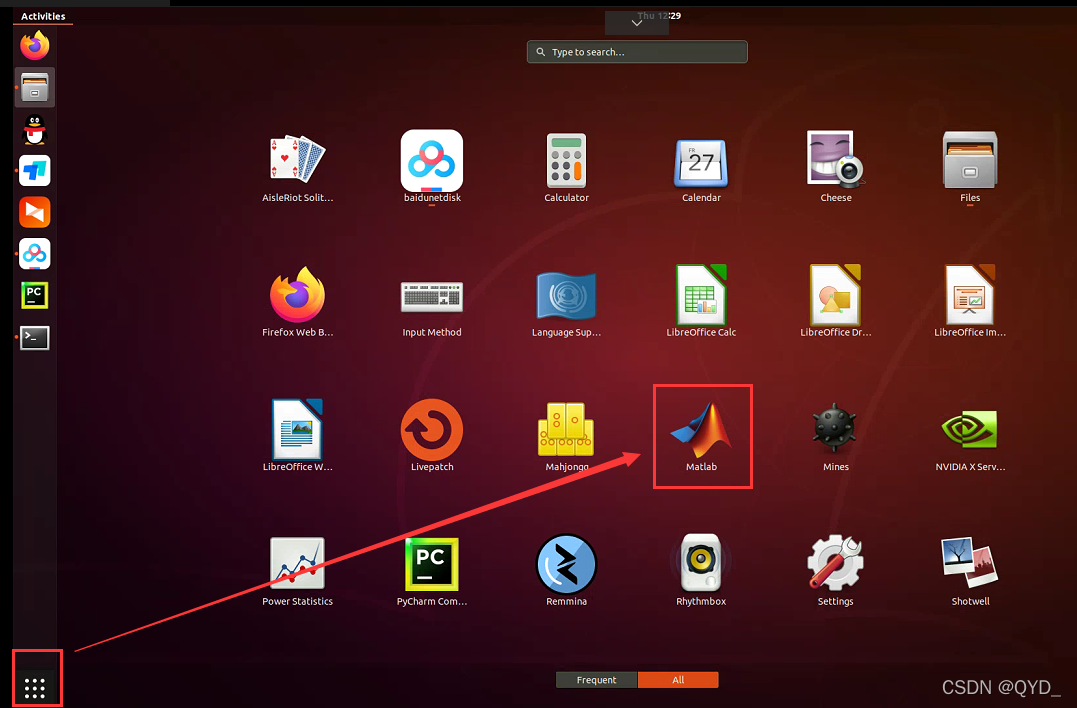Launch the terminal from the dock
1077x708 pixels.
coord(34,337)
